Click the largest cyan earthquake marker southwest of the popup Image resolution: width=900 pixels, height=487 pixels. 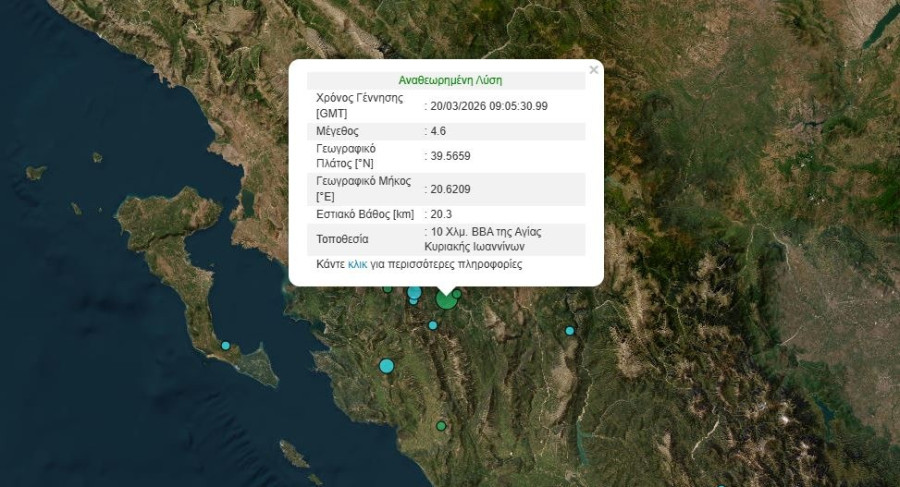point(387,366)
